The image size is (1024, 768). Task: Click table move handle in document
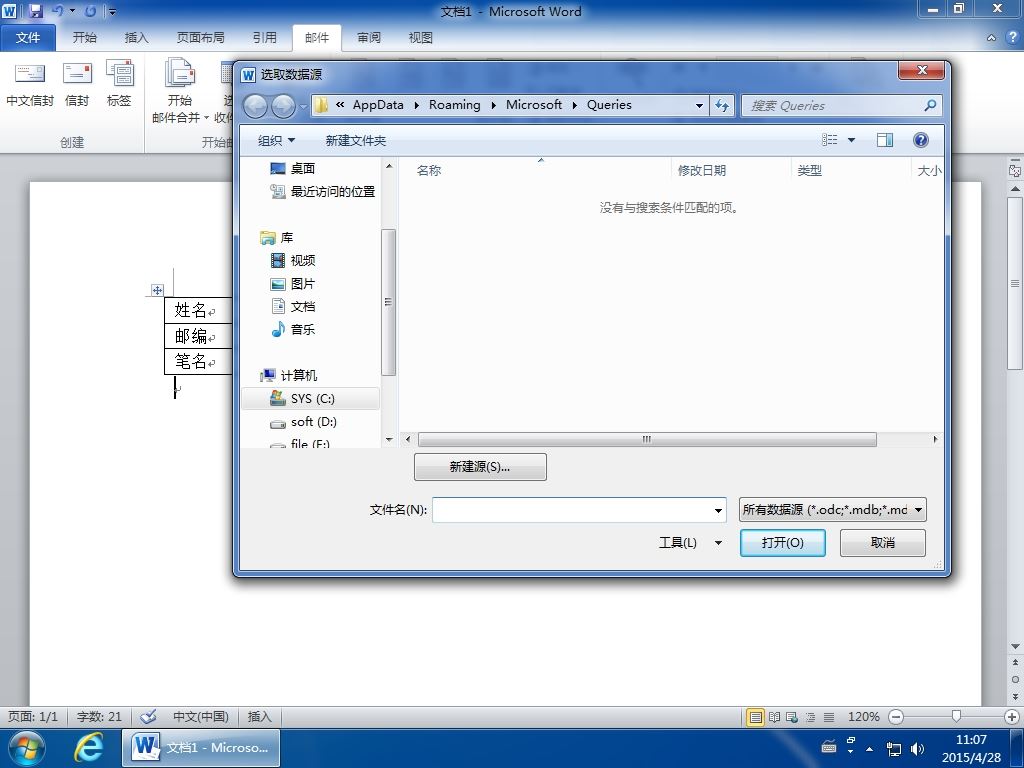[x=157, y=290]
